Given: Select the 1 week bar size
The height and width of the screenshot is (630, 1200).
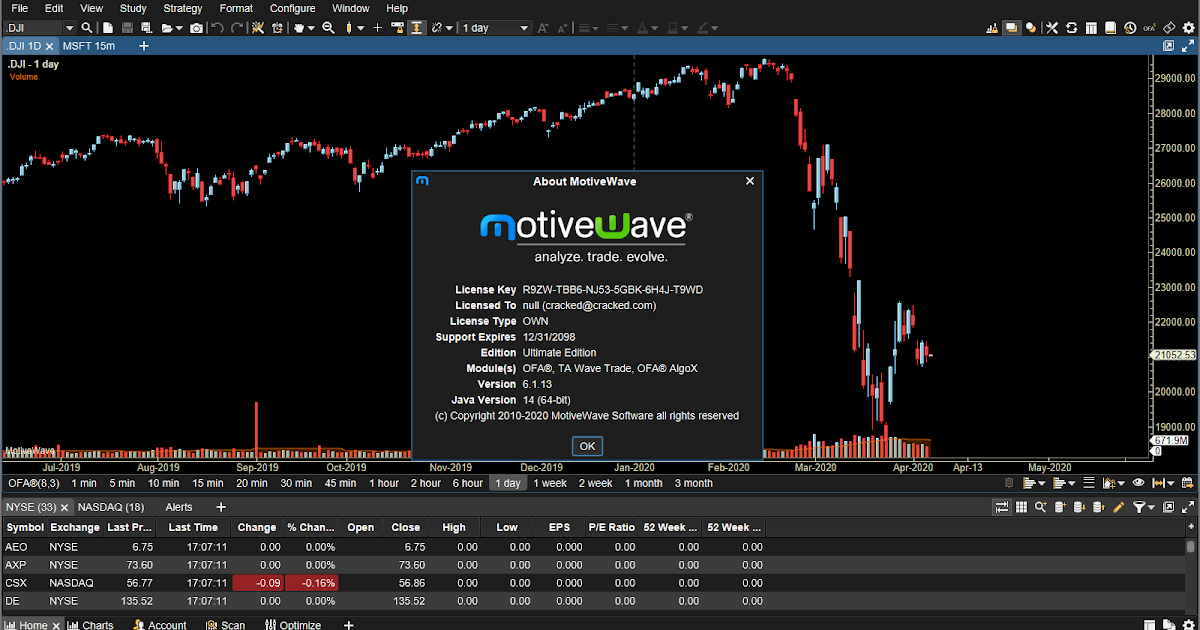Looking at the screenshot, I should [549, 483].
